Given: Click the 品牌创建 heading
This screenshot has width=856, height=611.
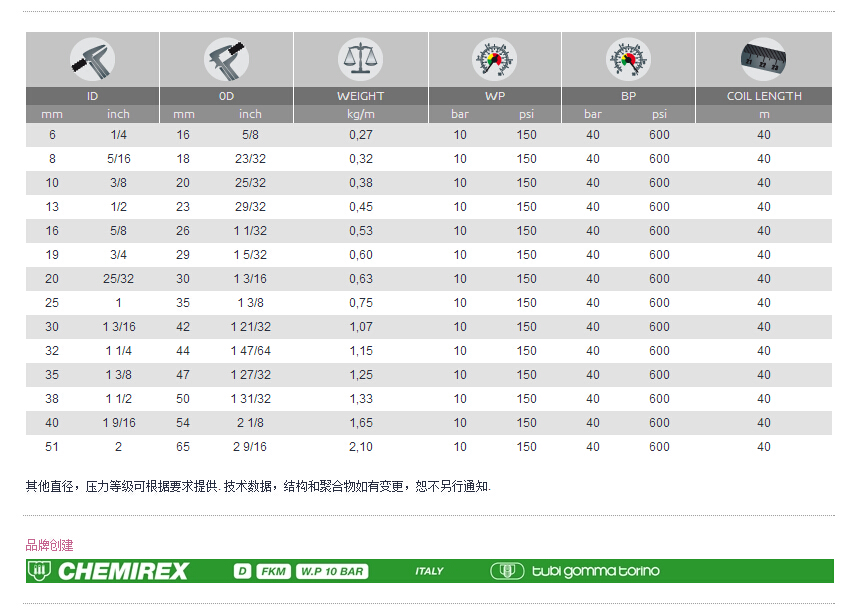Looking at the screenshot, I should 49,545.
